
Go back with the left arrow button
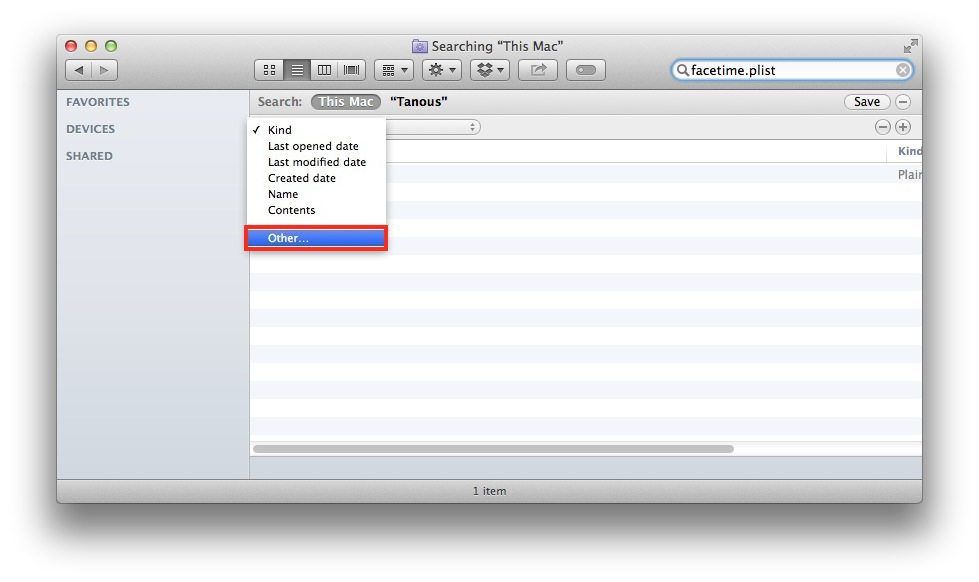click(x=79, y=70)
